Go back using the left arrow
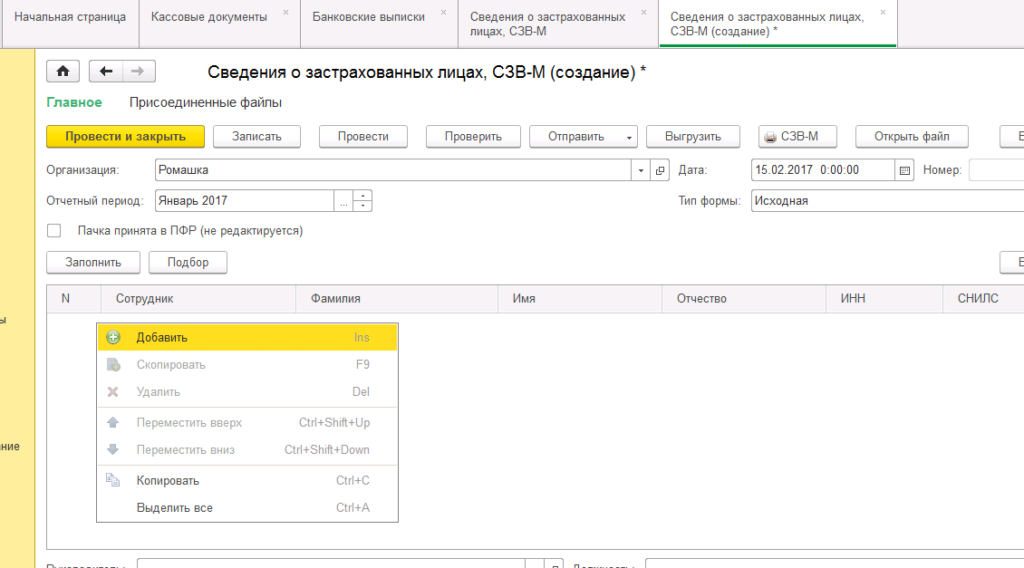Screen dimensions: 1024x568 tap(106, 71)
